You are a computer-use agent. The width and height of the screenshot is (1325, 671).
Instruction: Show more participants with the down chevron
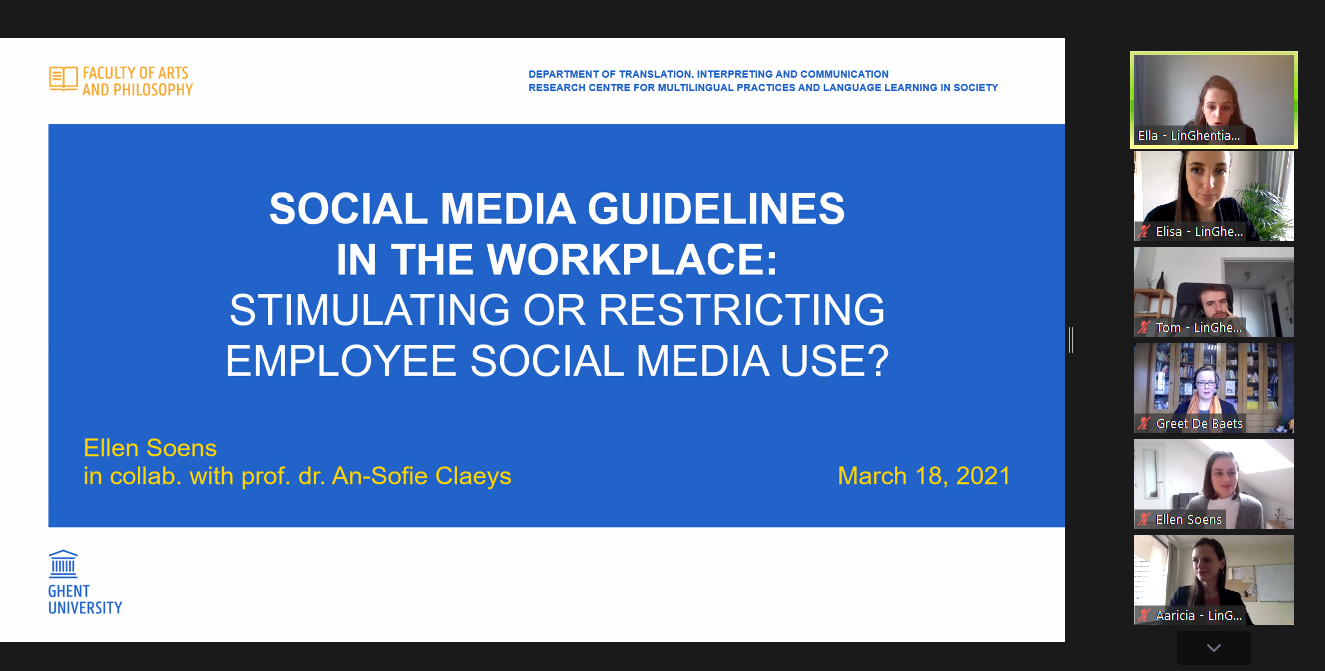(x=1214, y=648)
